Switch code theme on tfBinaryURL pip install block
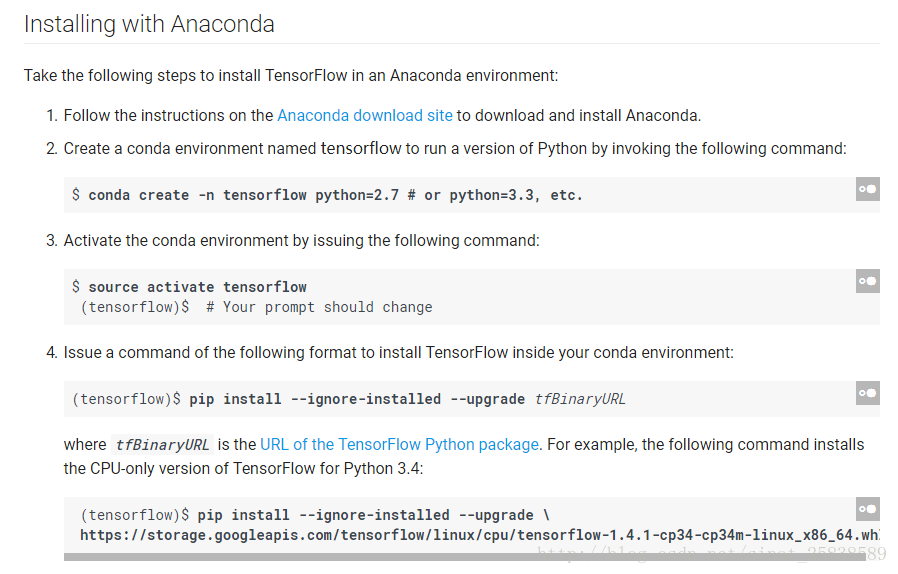Screen dimensions: 898x574 (x=868, y=393)
